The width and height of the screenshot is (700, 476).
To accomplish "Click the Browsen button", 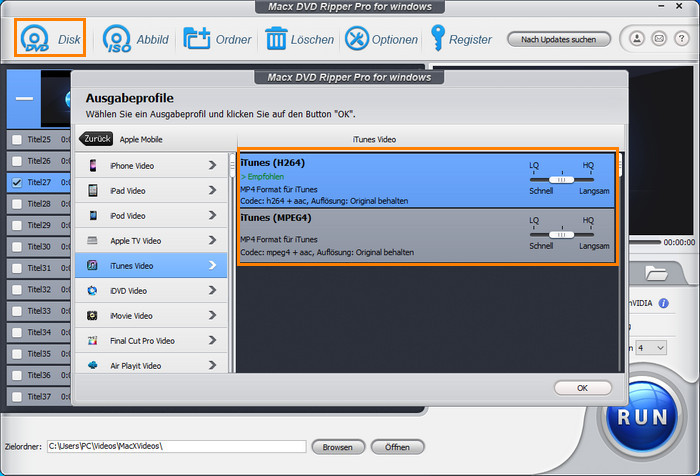I will [338, 446].
